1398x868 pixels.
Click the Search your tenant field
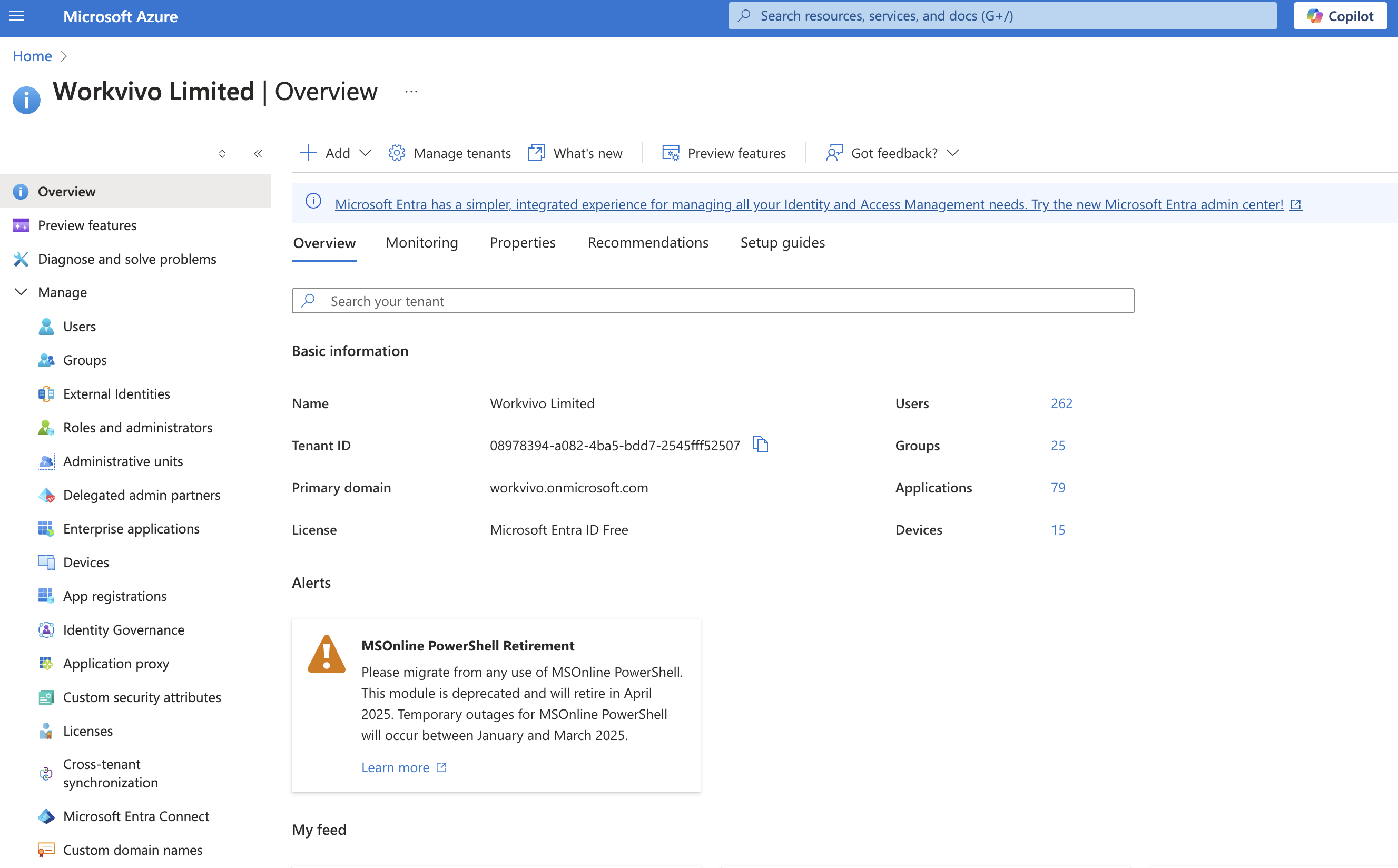point(713,301)
